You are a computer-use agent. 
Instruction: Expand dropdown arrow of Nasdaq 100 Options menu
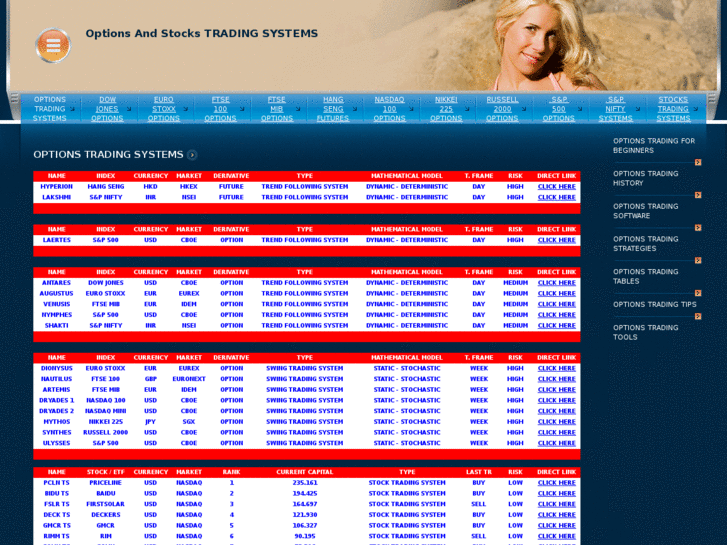click(x=411, y=109)
